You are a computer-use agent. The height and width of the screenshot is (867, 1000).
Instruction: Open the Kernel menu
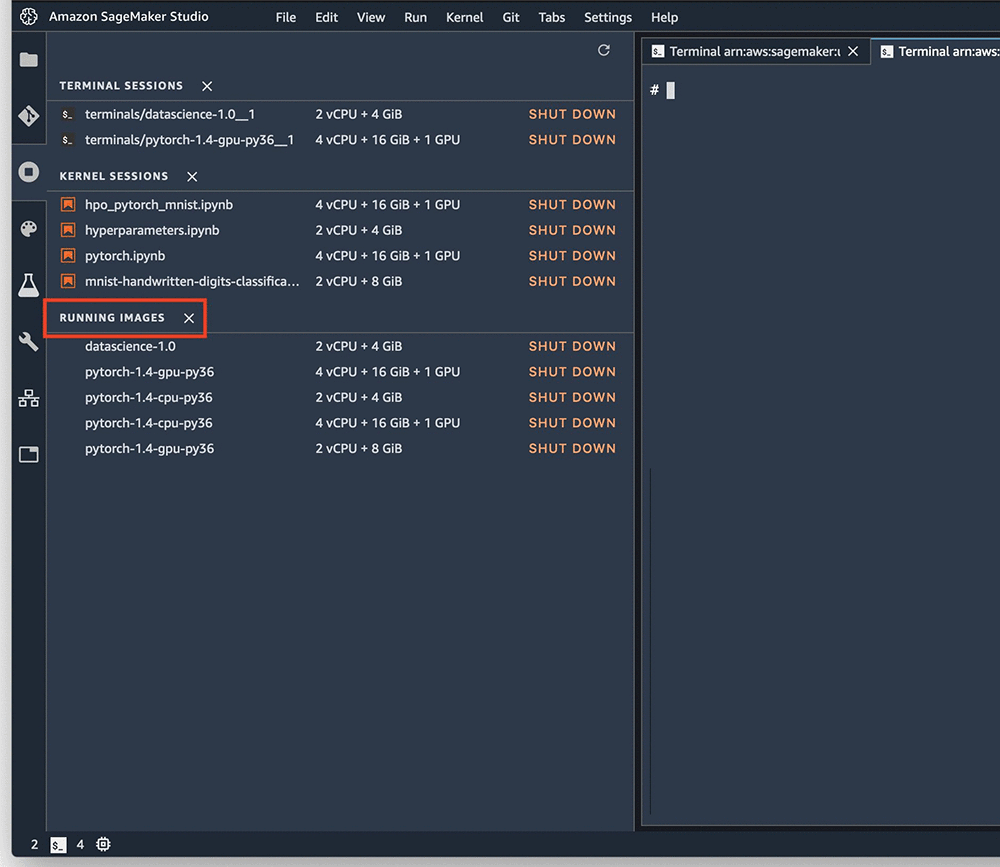point(464,17)
